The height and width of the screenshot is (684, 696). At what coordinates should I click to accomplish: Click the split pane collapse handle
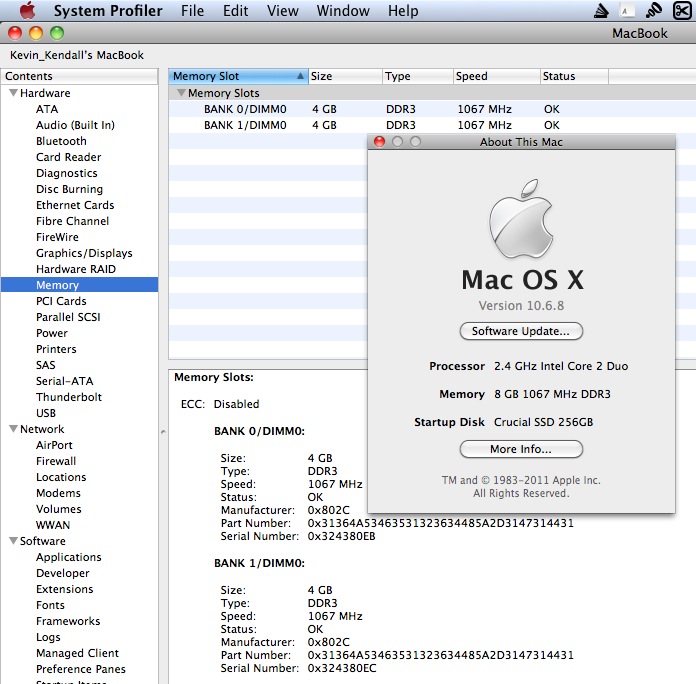[x=163, y=431]
